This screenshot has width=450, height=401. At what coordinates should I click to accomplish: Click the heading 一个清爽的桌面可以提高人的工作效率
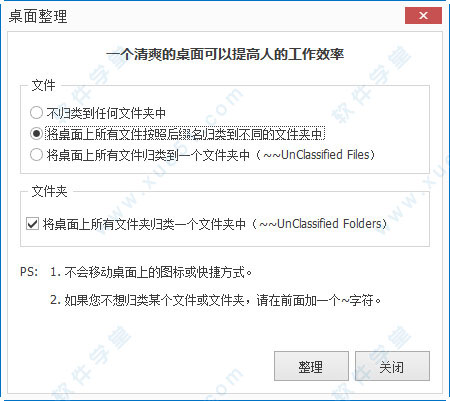(225, 54)
